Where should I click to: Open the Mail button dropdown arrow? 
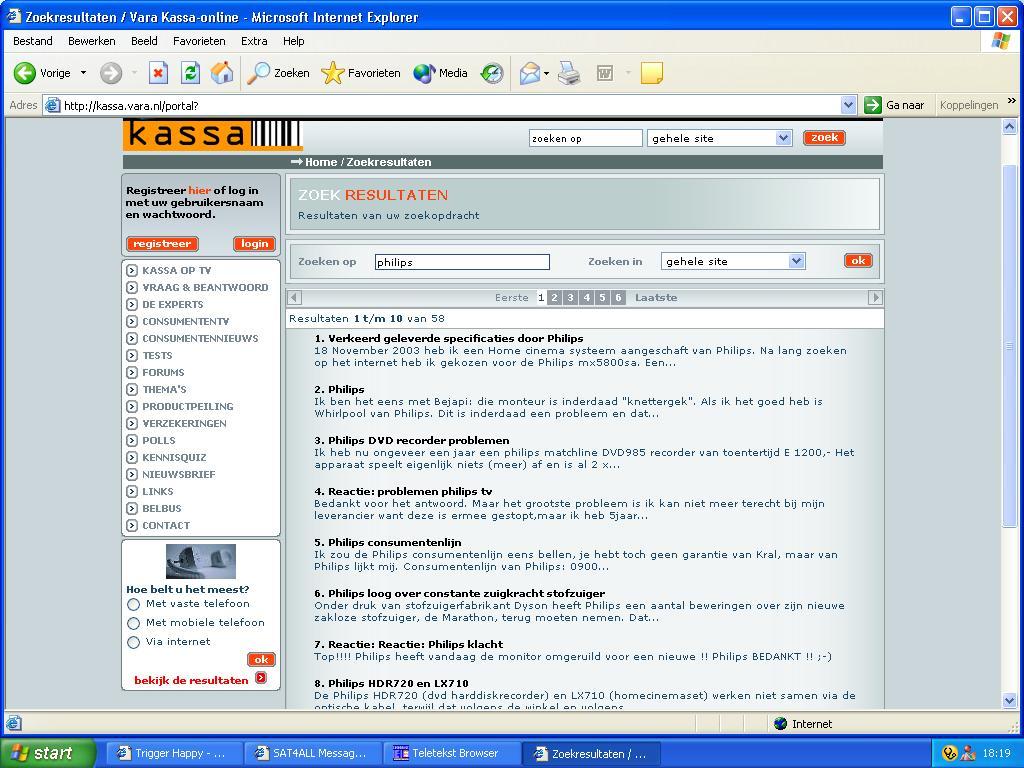pyautogui.click(x=547, y=73)
